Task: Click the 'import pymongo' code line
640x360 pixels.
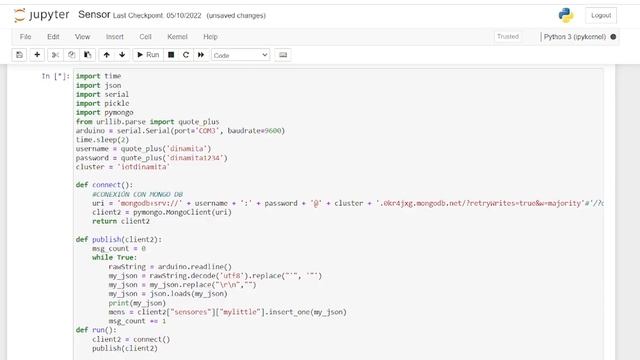Action: pos(104,112)
